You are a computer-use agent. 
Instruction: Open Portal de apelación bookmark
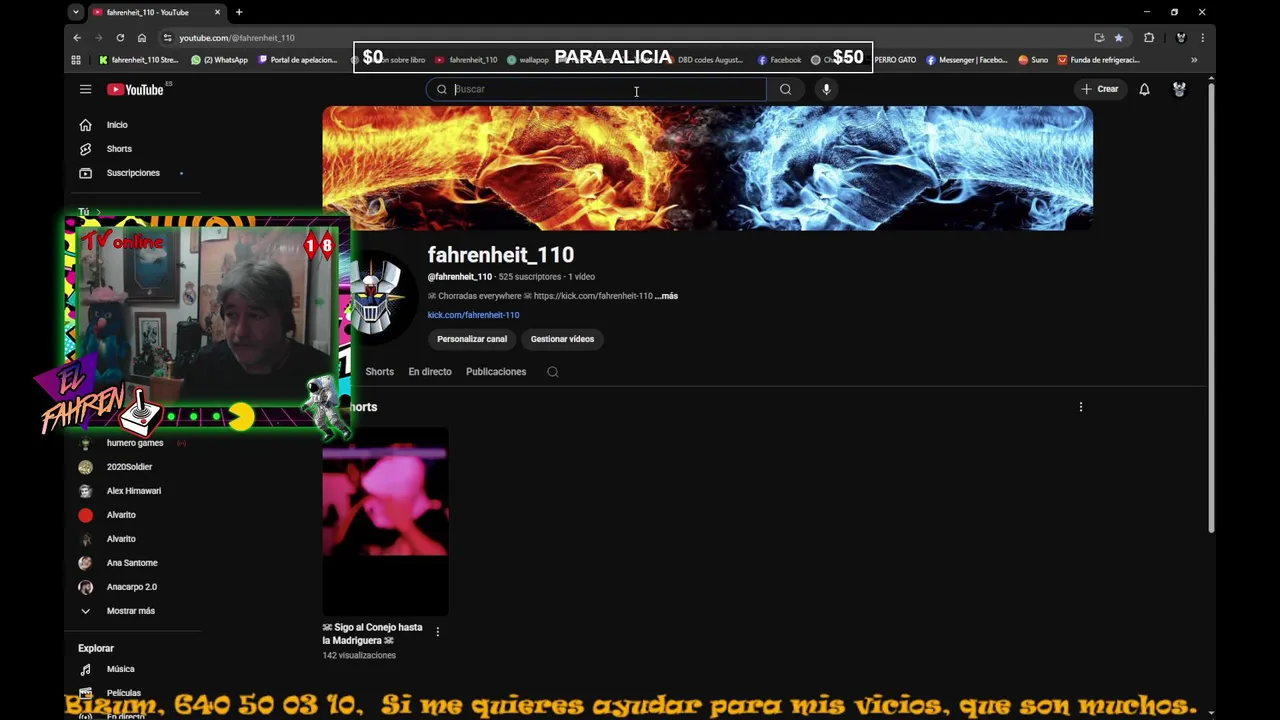point(298,60)
